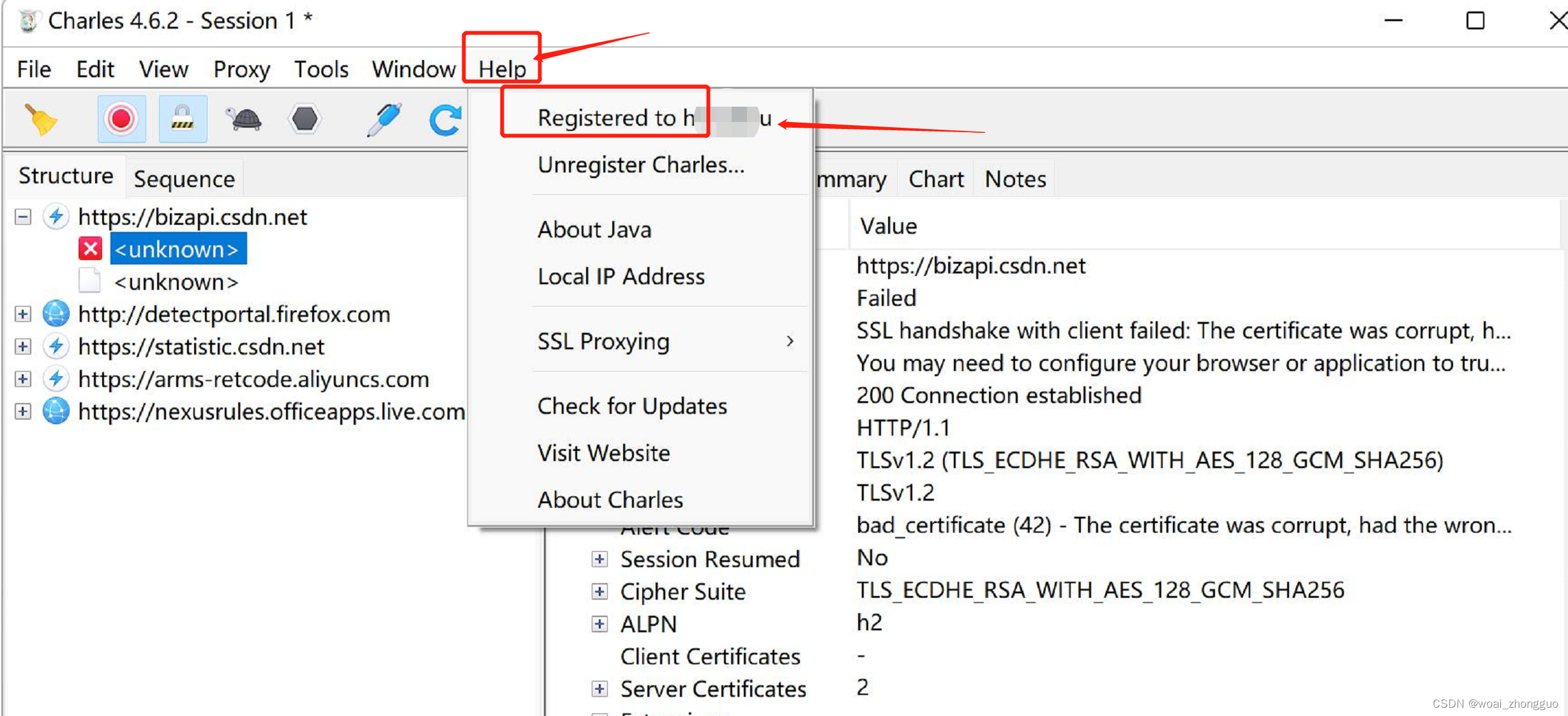Click the broom clear session icon
This screenshot has width=1568, height=716.
(41, 119)
